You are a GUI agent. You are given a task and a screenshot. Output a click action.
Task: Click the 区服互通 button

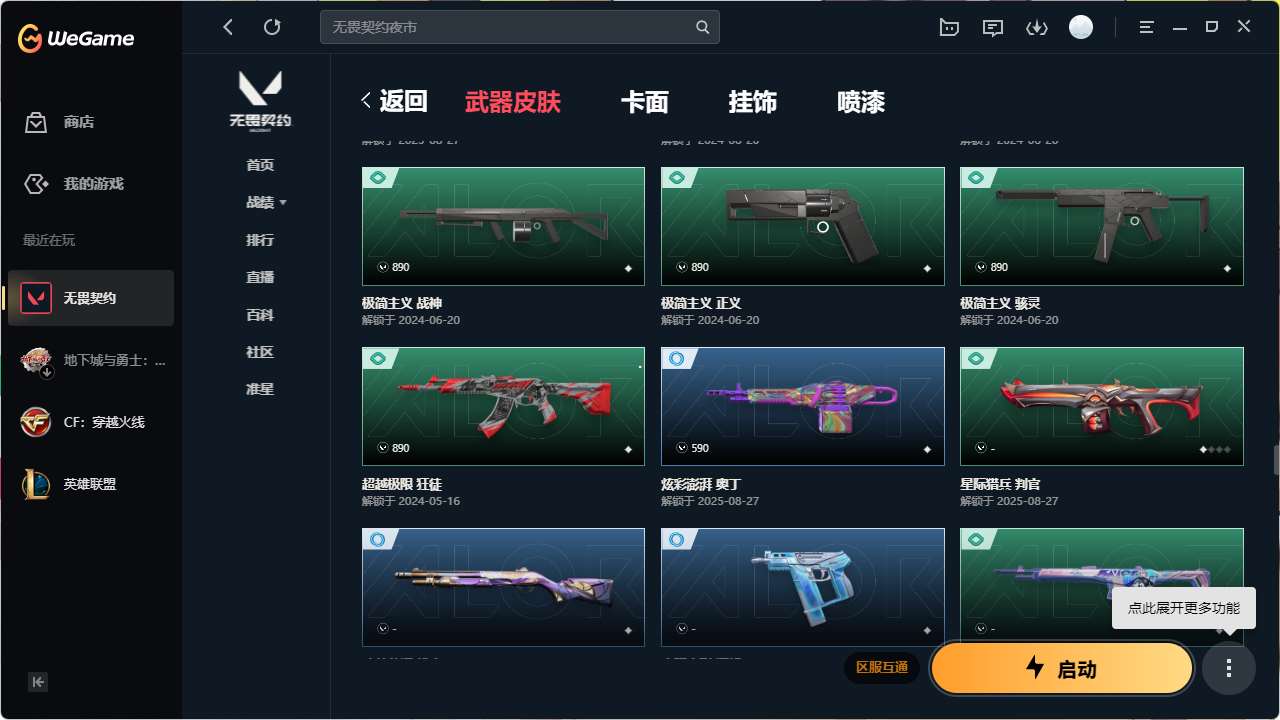882,667
